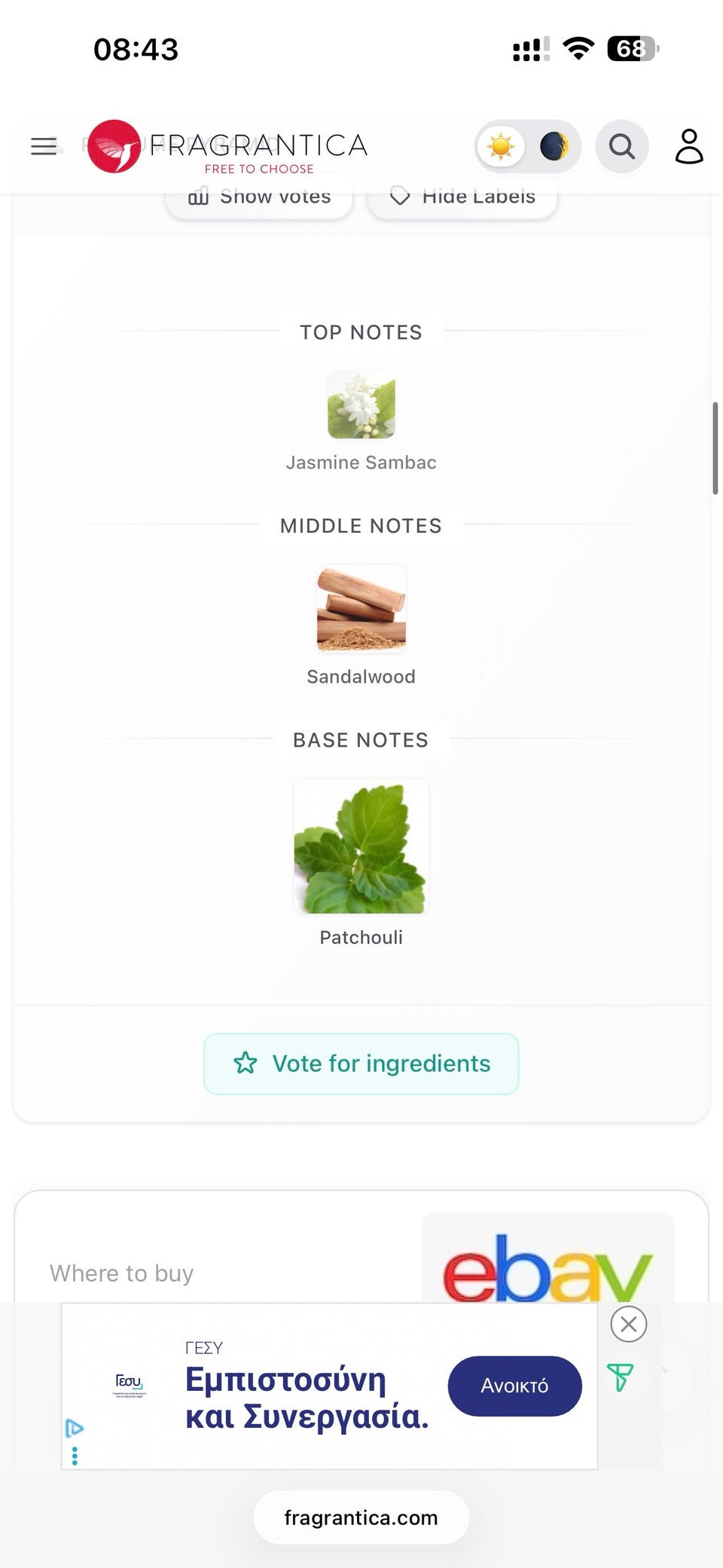Viewport: 723px width, 1568px height.
Task: Click the star icon on vote button
Action: pyautogui.click(x=246, y=1063)
